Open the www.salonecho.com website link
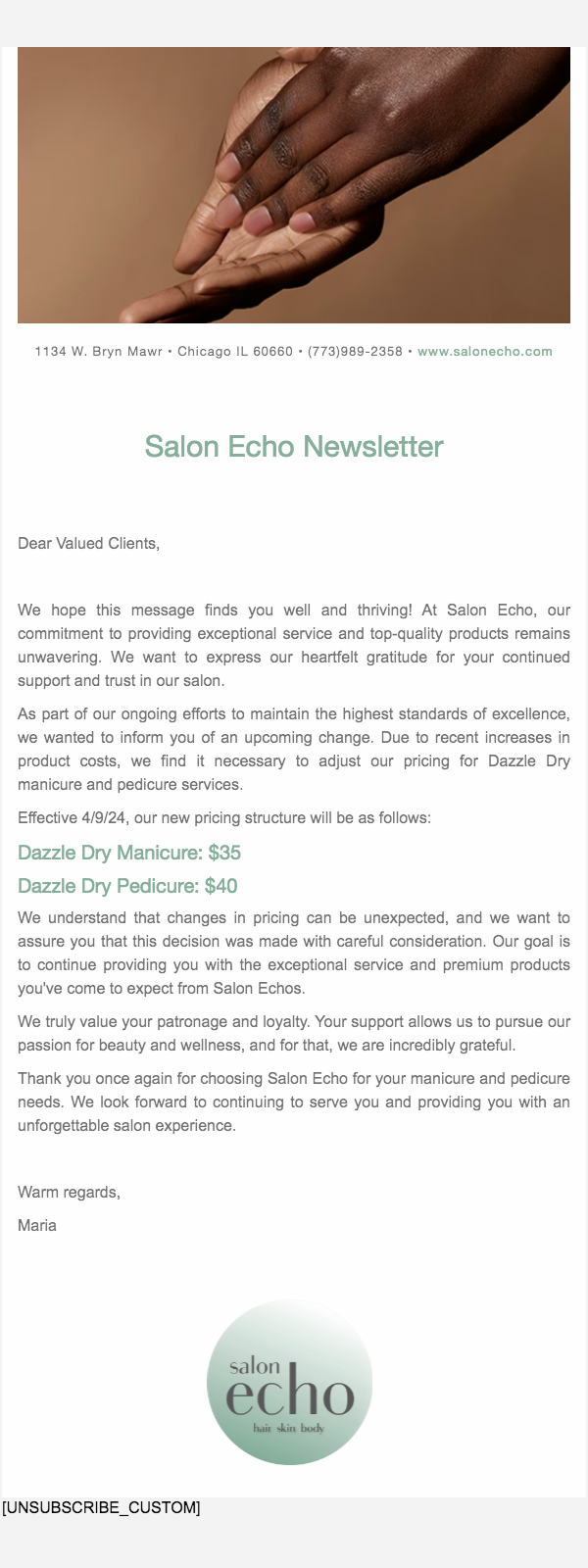This screenshot has height=1568, width=588. 484,352
